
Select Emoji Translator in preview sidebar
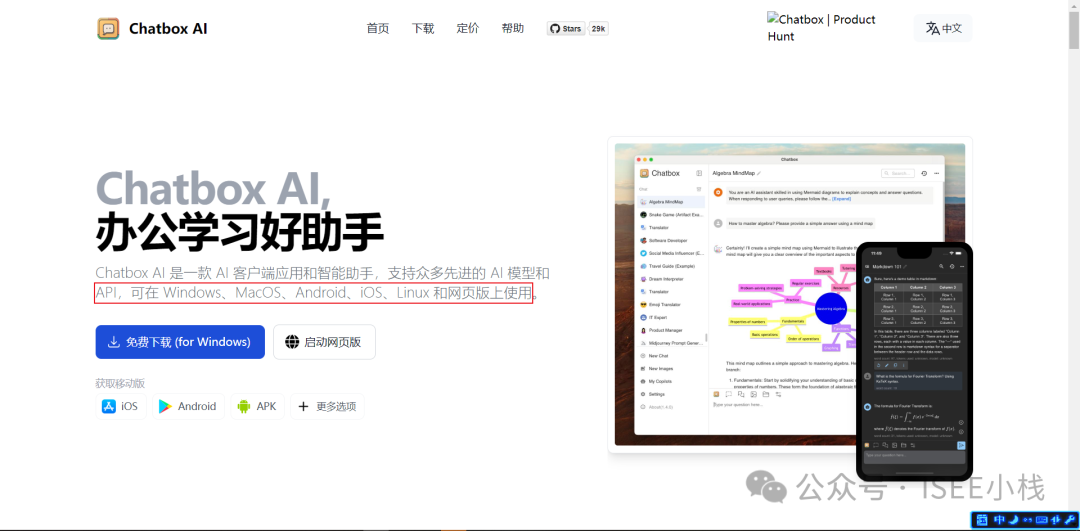[x=672, y=304]
